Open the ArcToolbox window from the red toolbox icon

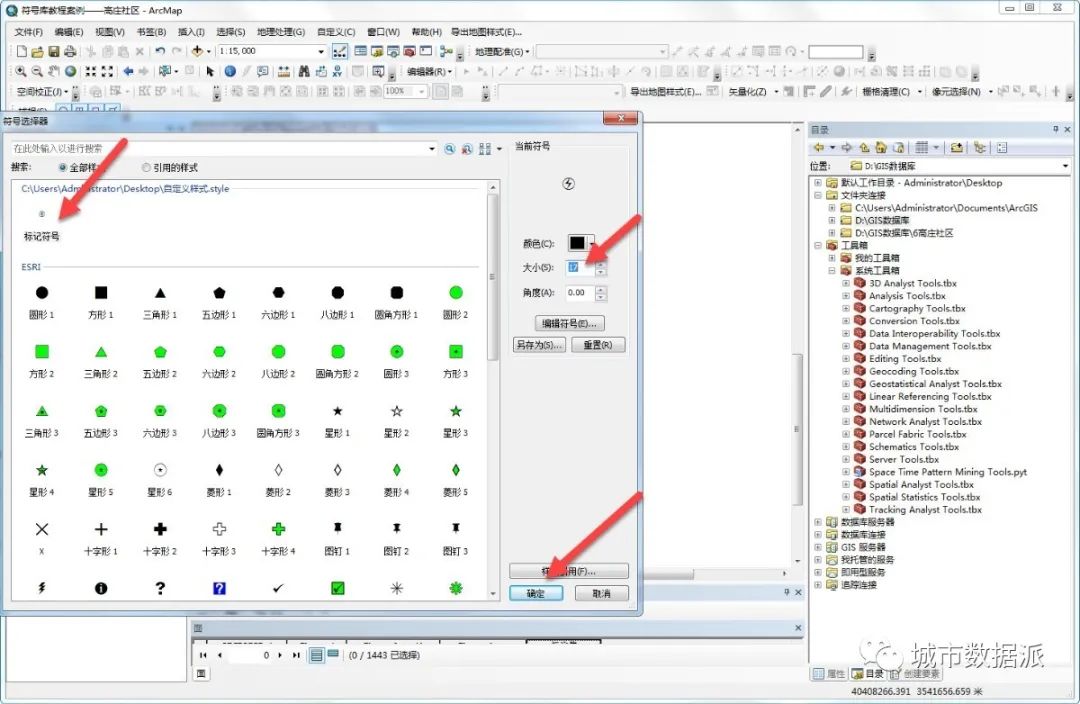pos(410,51)
